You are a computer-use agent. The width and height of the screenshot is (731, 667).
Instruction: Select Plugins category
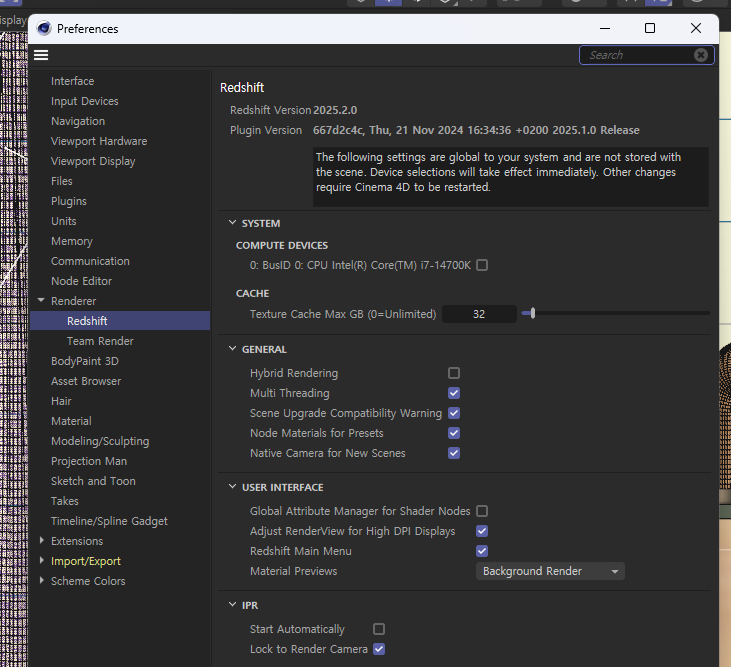[x=69, y=201]
